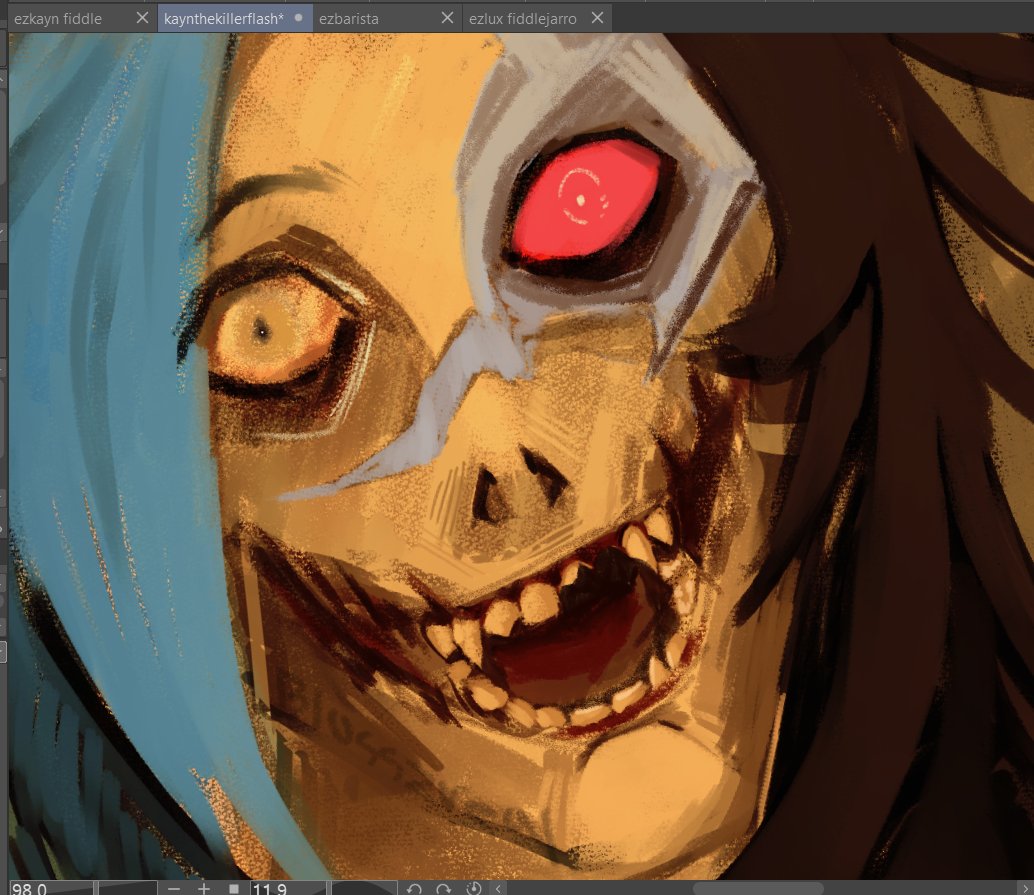Screen dimensions: 1034x895
Task: Click the 11.9 zoom percentage field
Action: (270, 888)
